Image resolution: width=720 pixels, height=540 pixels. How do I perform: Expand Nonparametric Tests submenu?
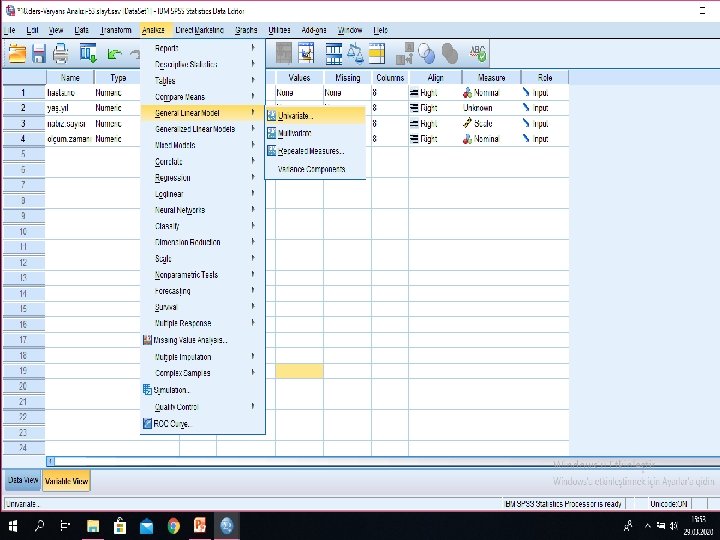tap(202, 275)
